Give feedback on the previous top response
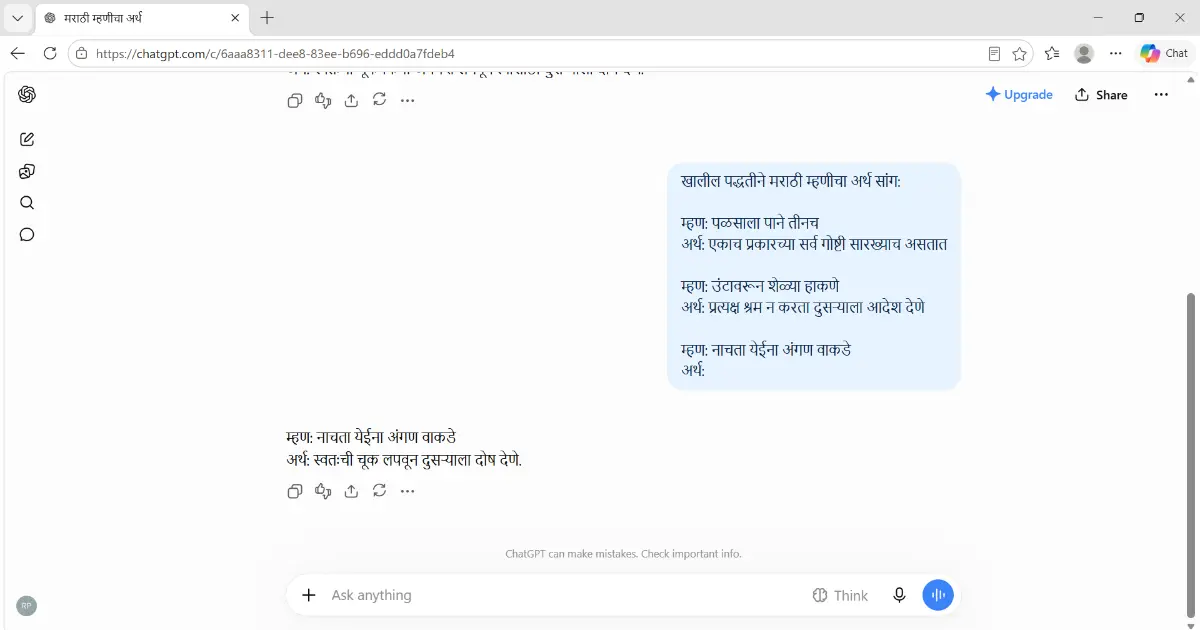The width and height of the screenshot is (1200, 630). coord(323,100)
